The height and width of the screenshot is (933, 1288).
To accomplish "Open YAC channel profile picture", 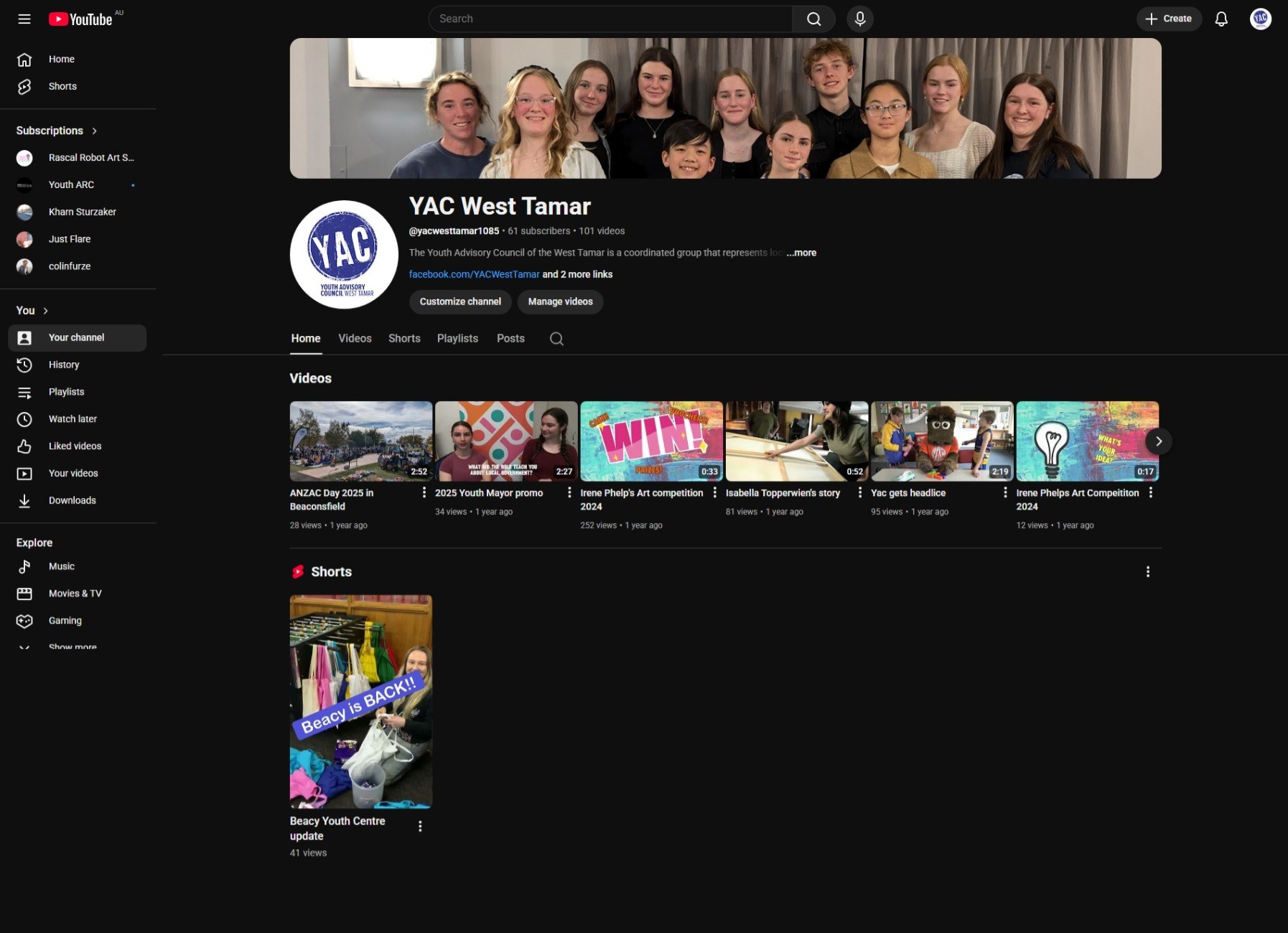I will click(344, 255).
